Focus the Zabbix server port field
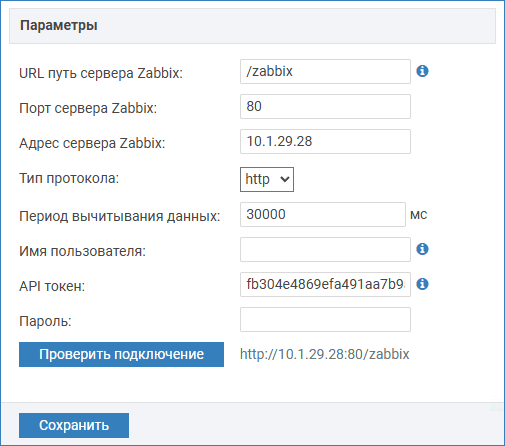 325,106
